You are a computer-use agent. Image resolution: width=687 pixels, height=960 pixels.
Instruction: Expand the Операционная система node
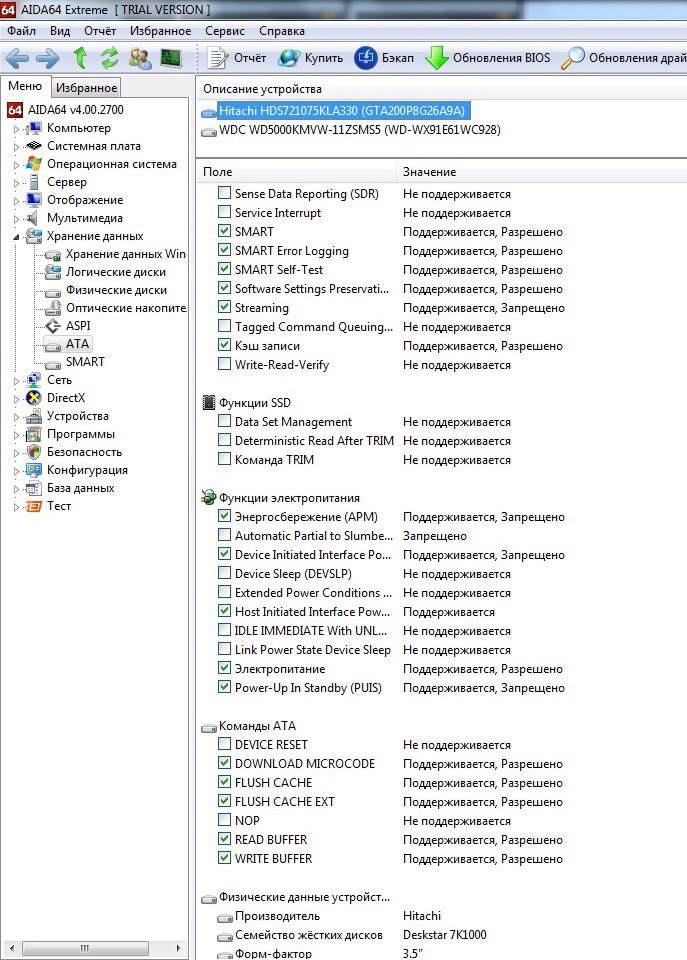(17, 165)
